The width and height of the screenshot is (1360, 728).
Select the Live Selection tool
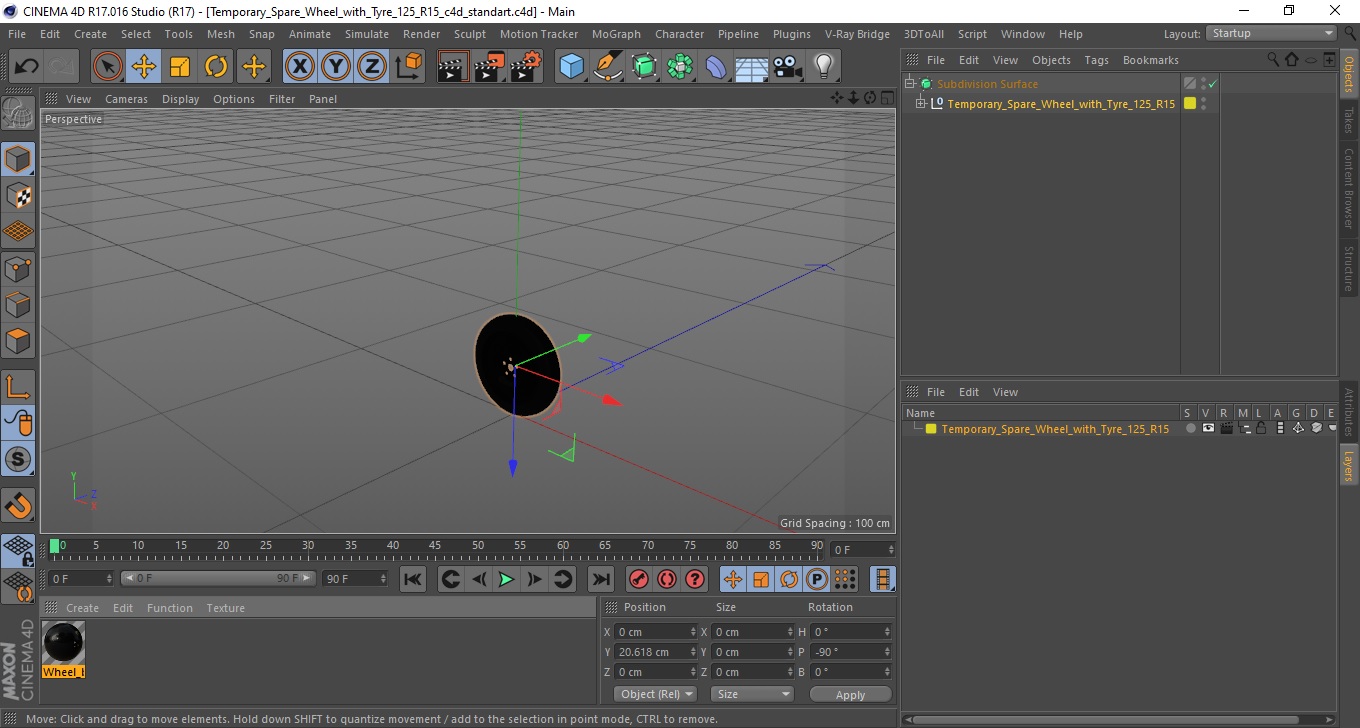(x=108, y=67)
